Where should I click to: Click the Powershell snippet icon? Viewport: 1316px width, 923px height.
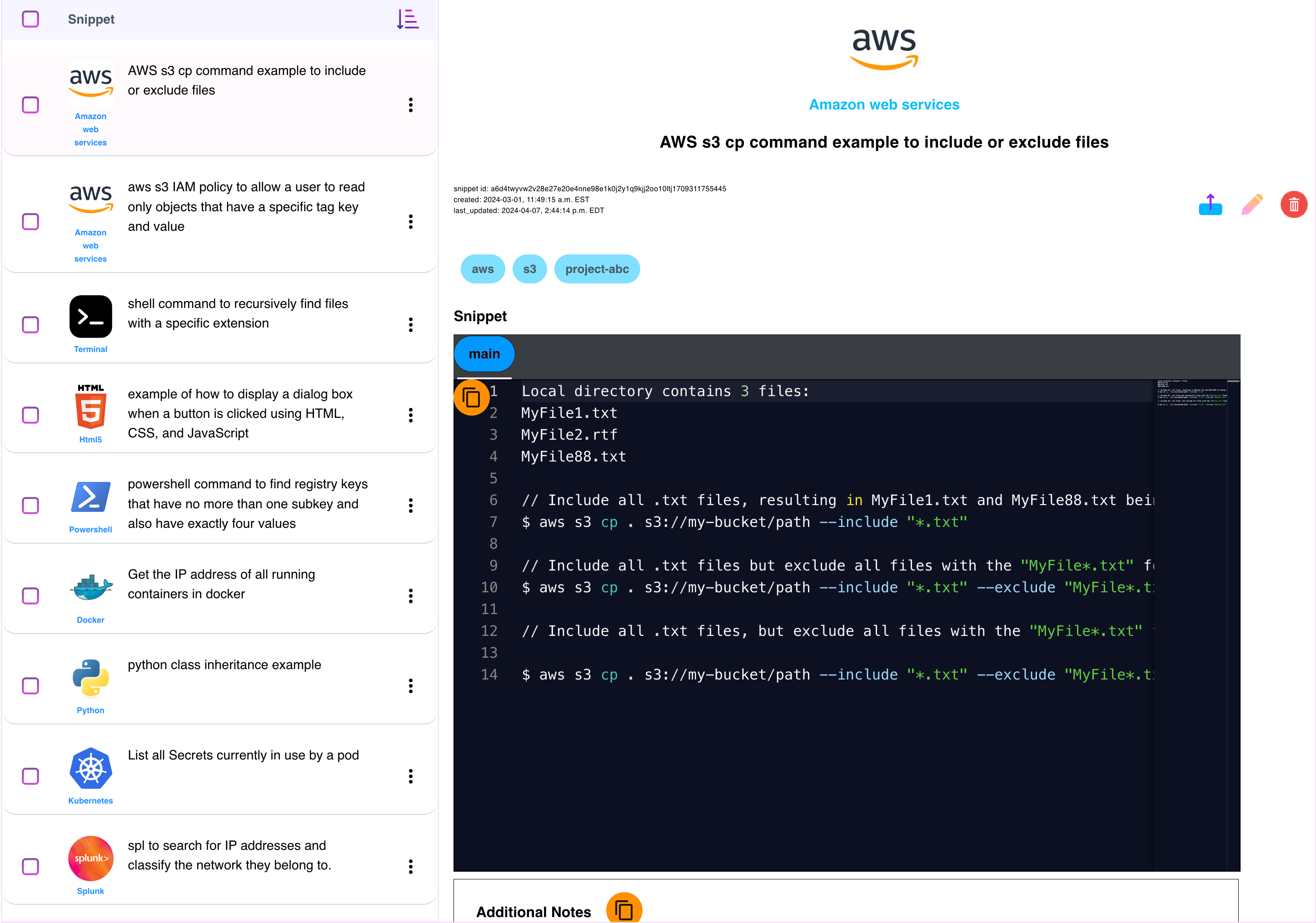click(90, 498)
